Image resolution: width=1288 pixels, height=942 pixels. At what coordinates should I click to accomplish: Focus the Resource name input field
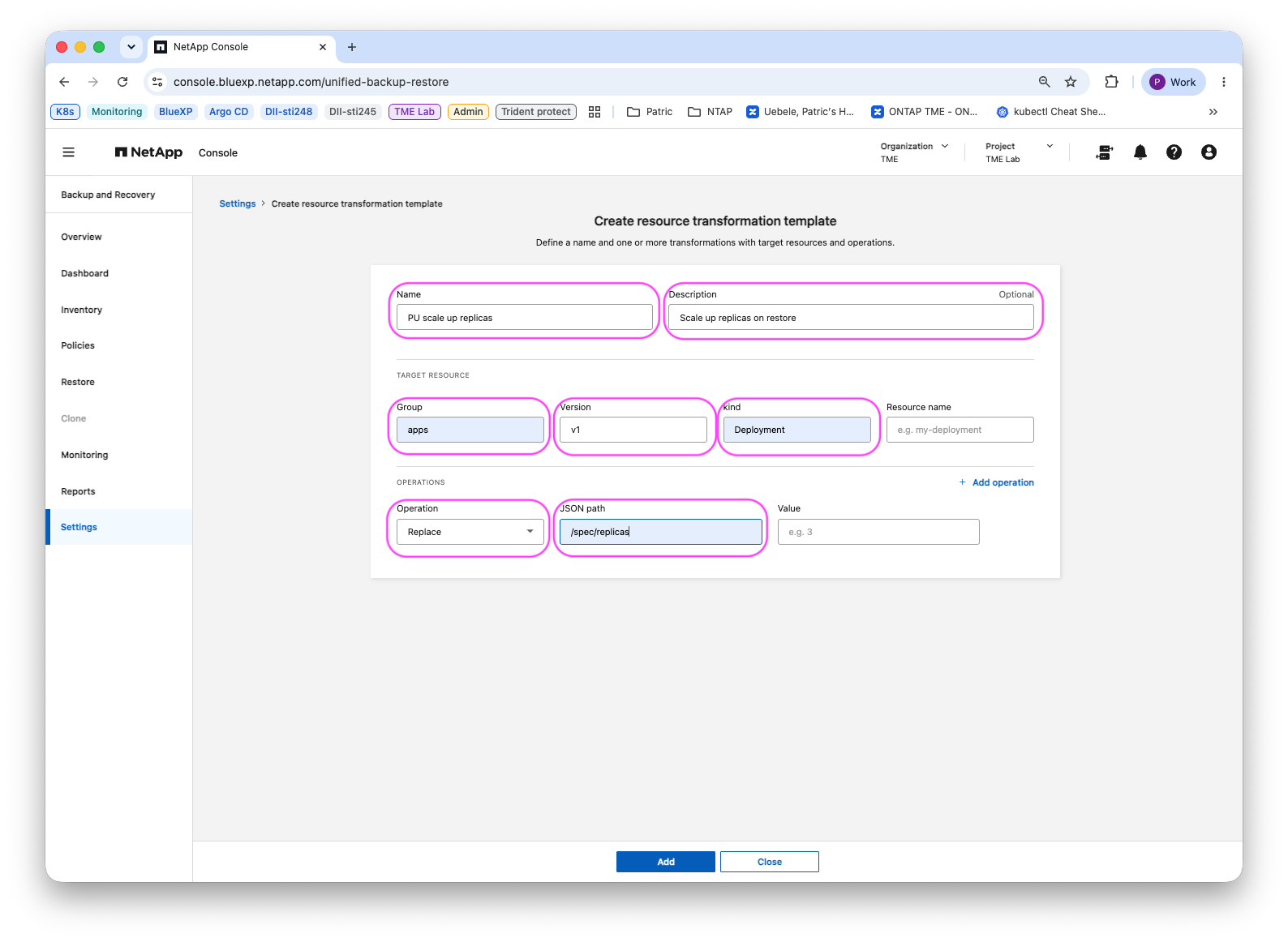point(960,430)
